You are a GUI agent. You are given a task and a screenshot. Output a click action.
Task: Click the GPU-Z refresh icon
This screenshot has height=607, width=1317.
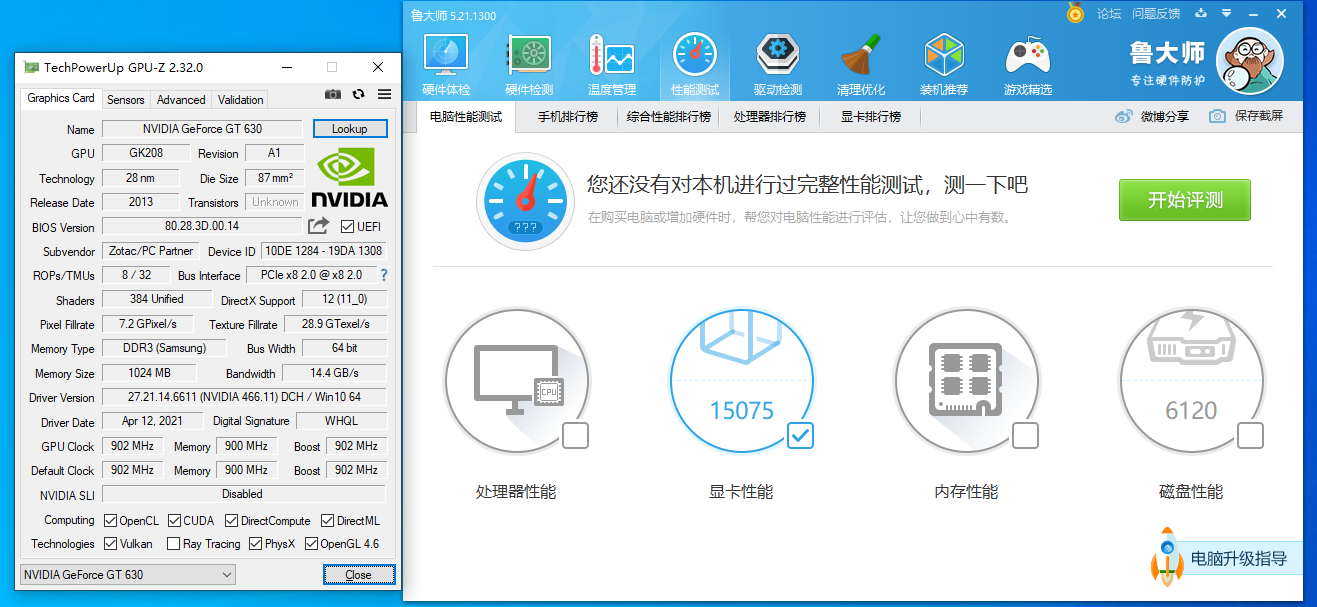point(359,94)
